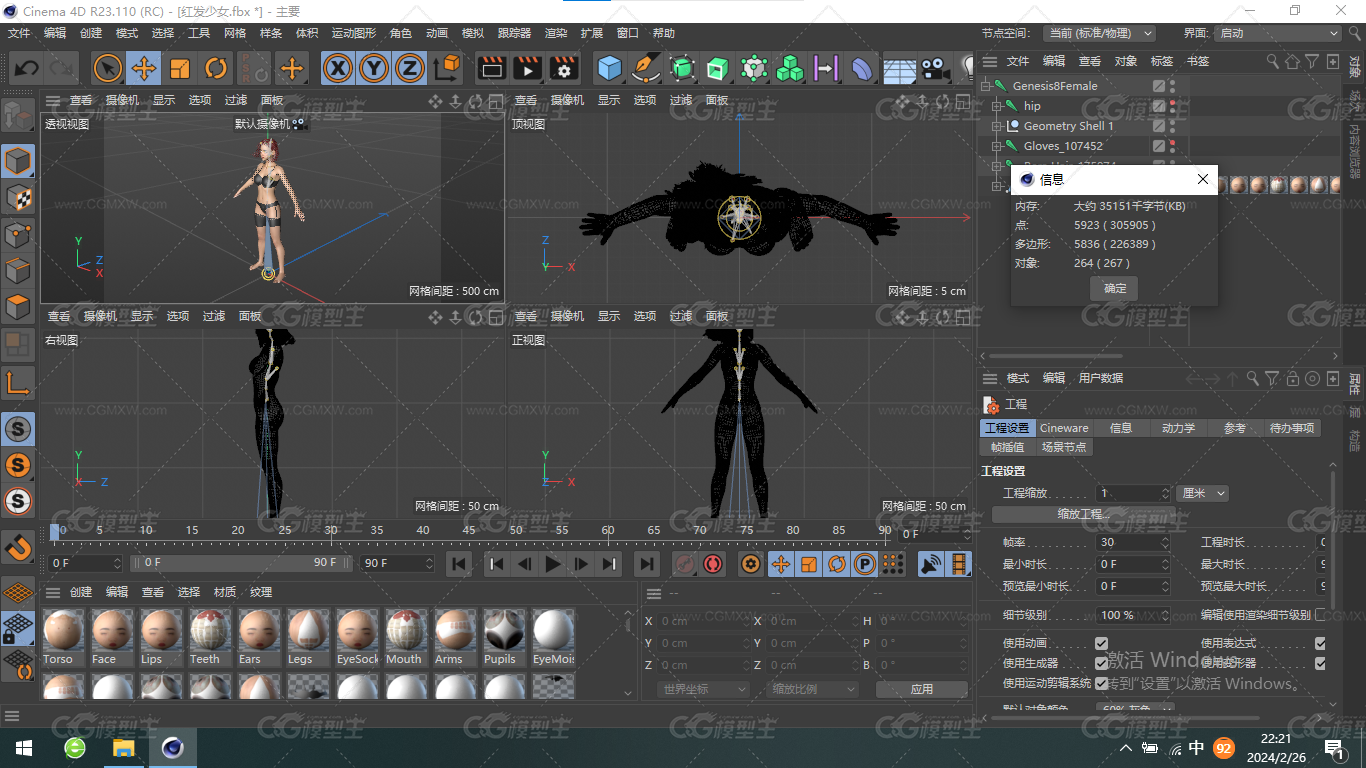Open the 场景节点 tab

1064,447
